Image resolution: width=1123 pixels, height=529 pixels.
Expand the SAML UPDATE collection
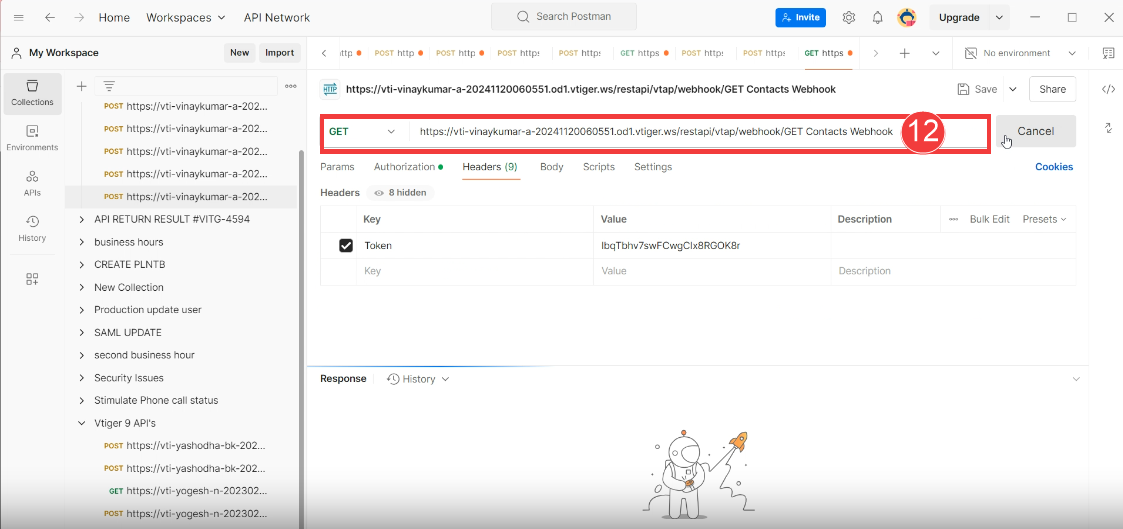(x=82, y=332)
